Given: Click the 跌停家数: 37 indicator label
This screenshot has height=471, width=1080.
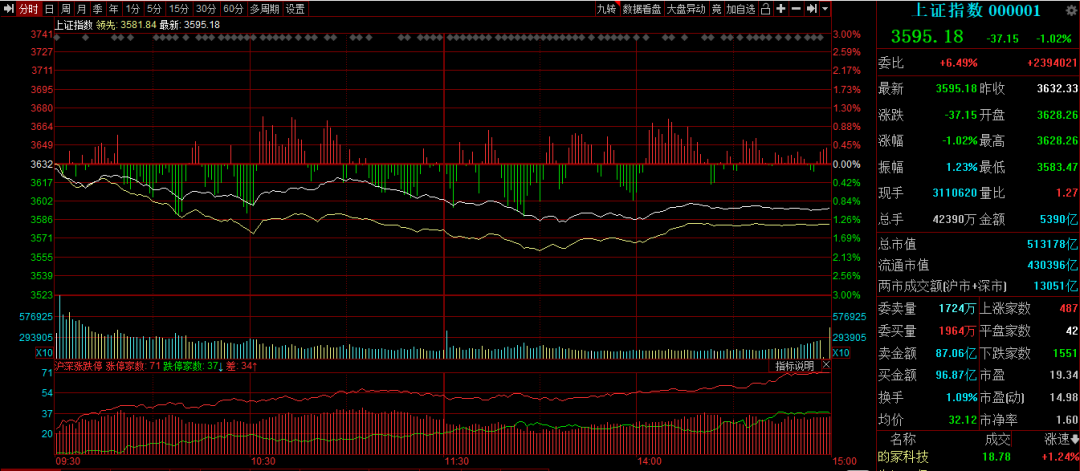Looking at the screenshot, I should (191, 366).
